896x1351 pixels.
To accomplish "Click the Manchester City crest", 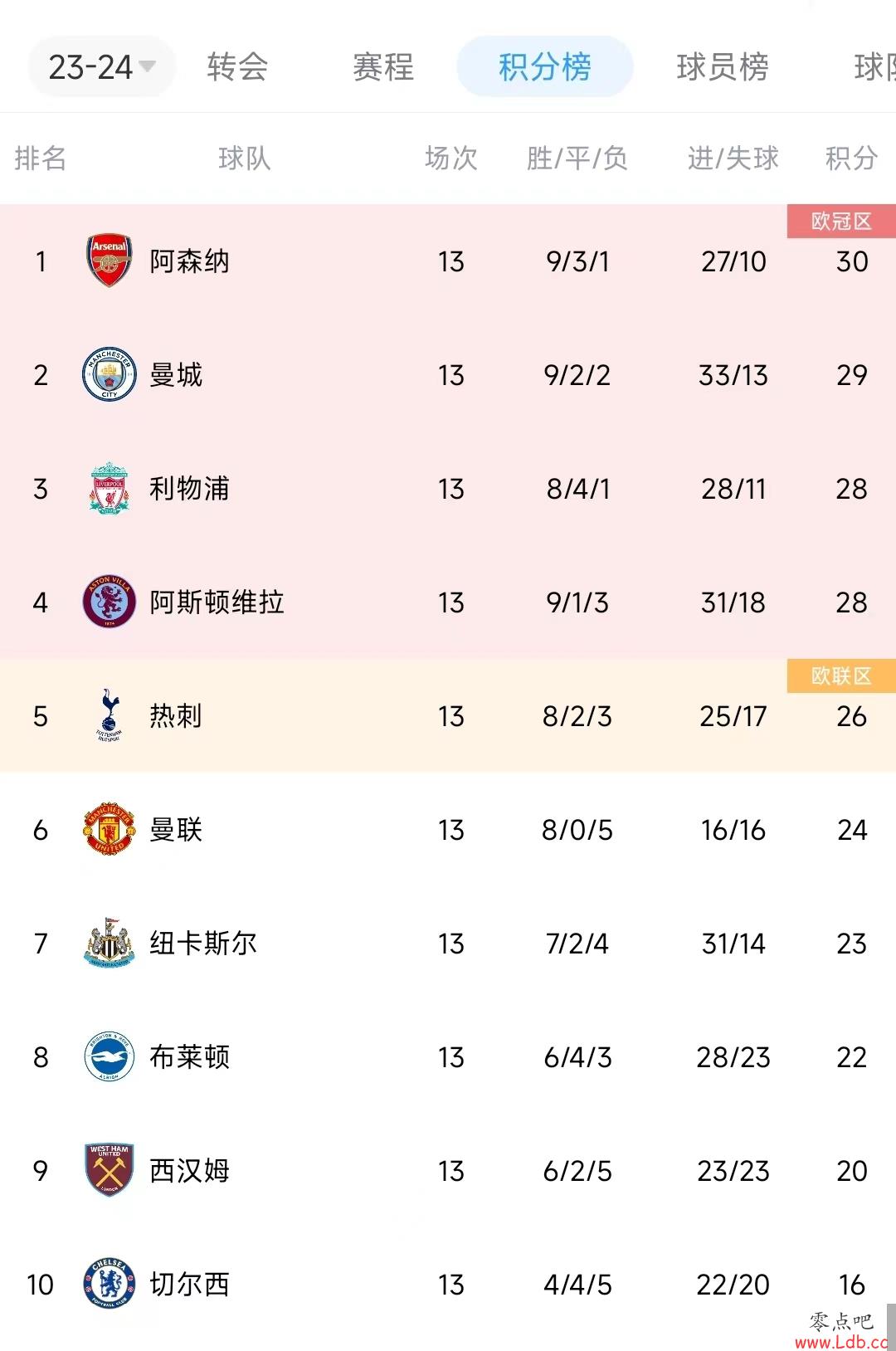I will 110,374.
